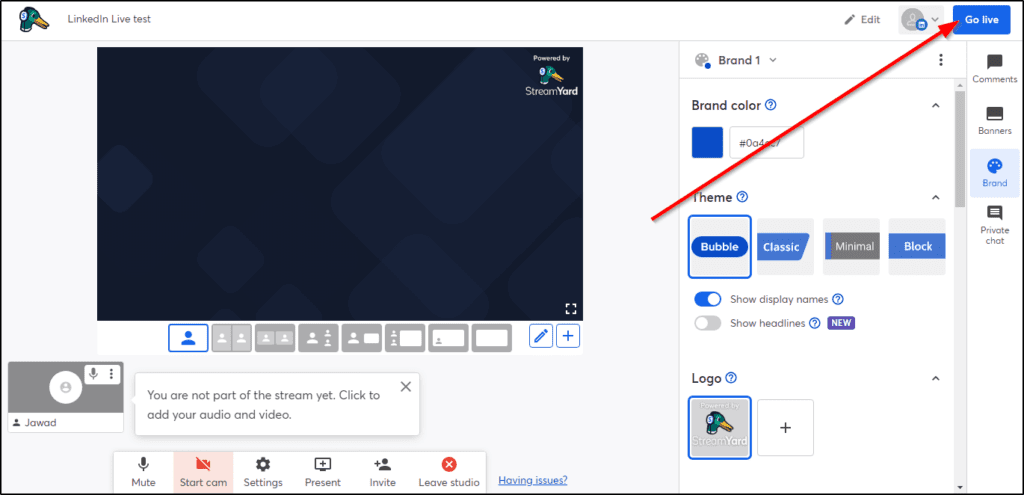Image resolution: width=1024 pixels, height=495 pixels.
Task: Click Leave studio
Action: tap(449, 472)
